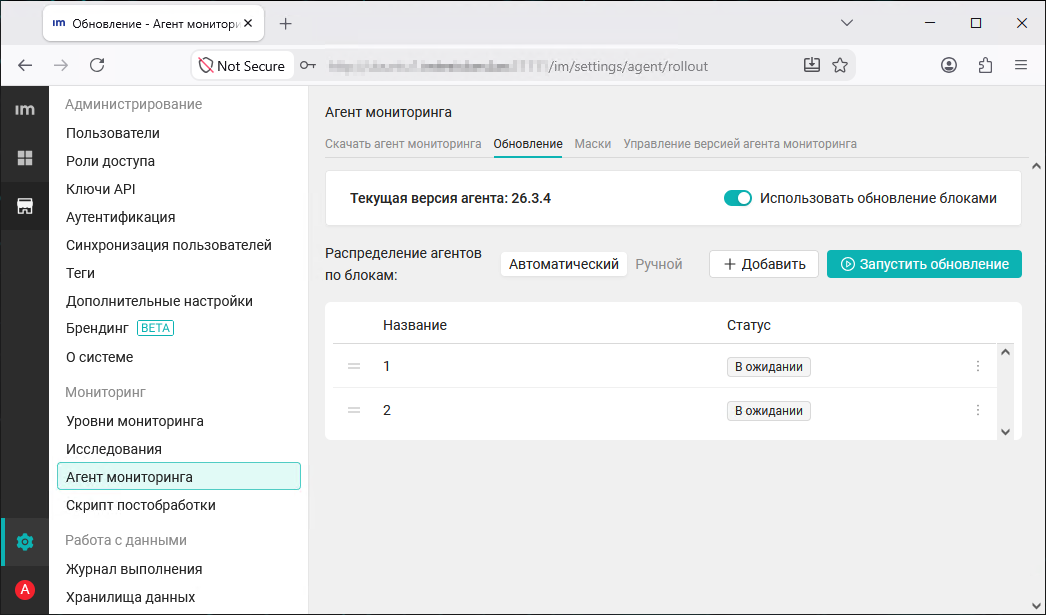Select Автоматический distribution mode
The height and width of the screenshot is (615, 1046).
point(564,264)
